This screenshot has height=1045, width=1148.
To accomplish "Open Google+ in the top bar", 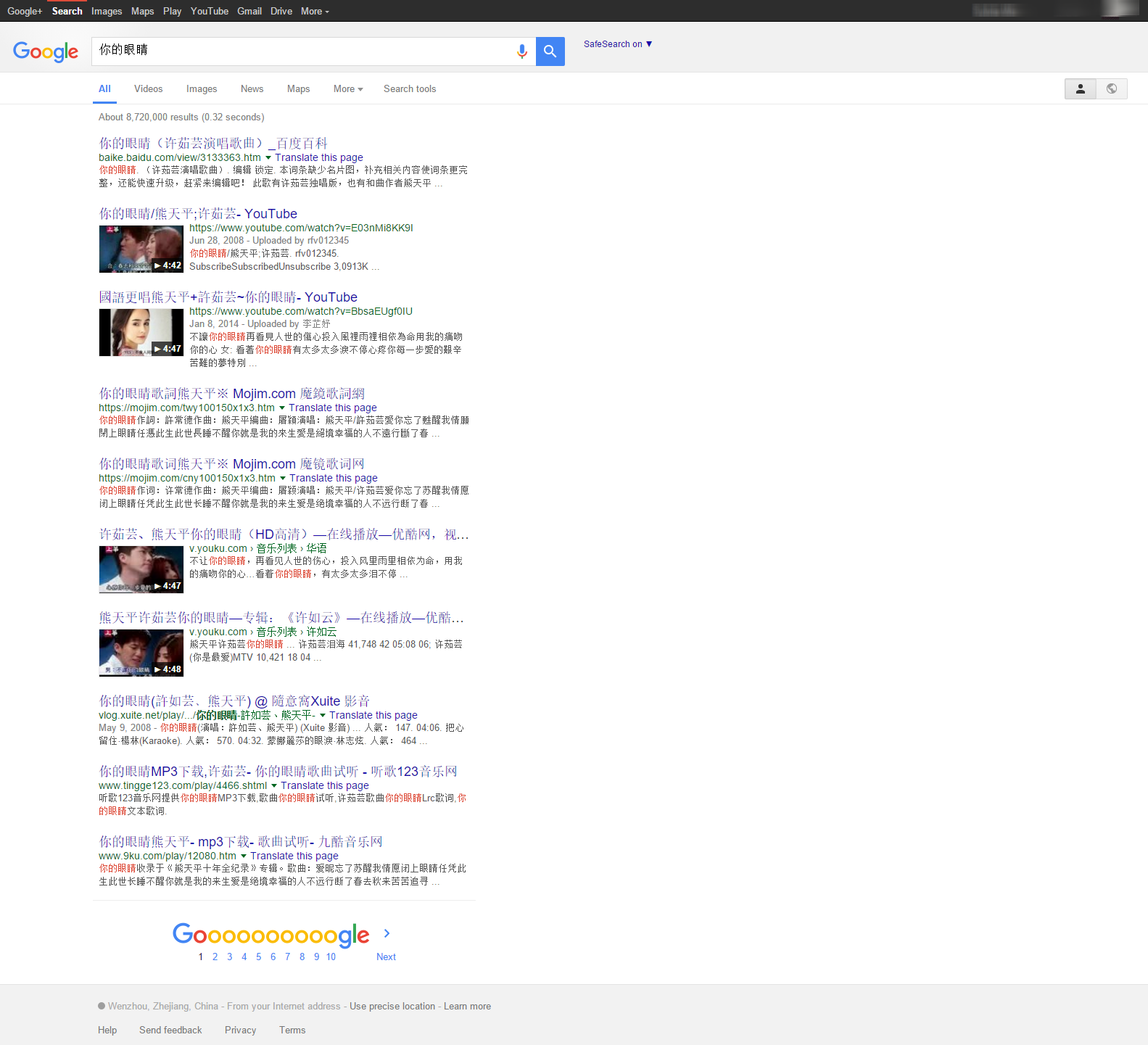I will (x=25, y=11).
